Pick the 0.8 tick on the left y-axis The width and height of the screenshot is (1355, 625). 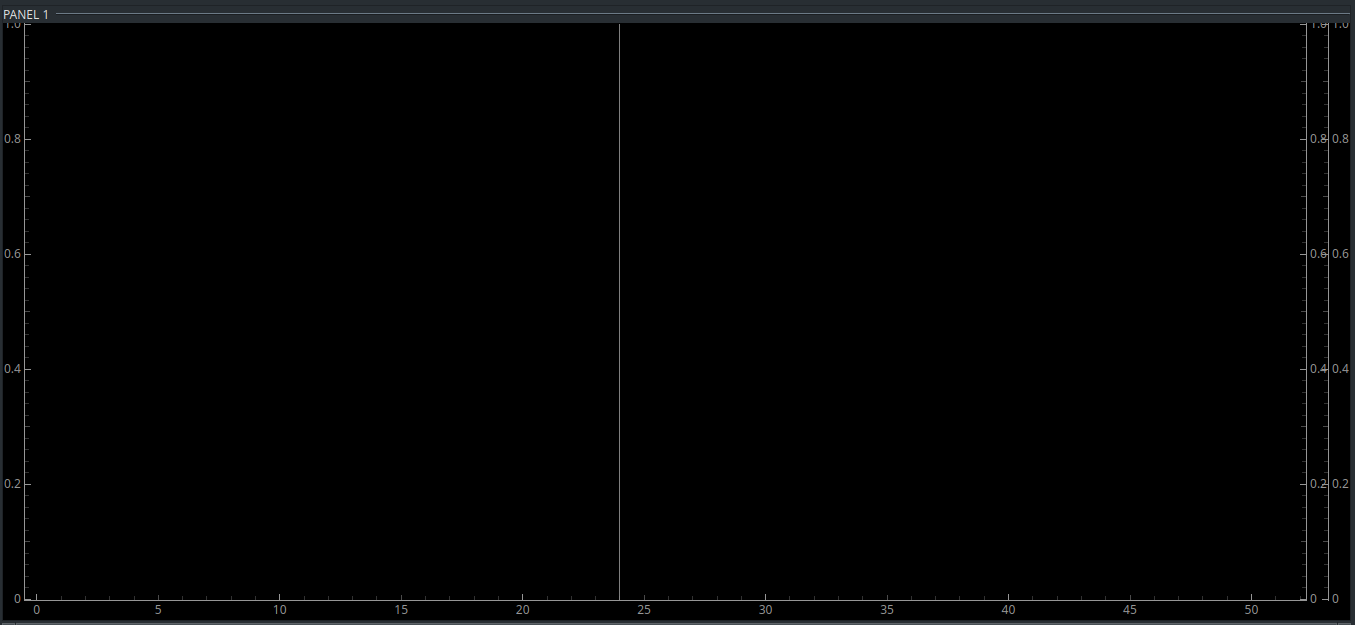click(11, 139)
